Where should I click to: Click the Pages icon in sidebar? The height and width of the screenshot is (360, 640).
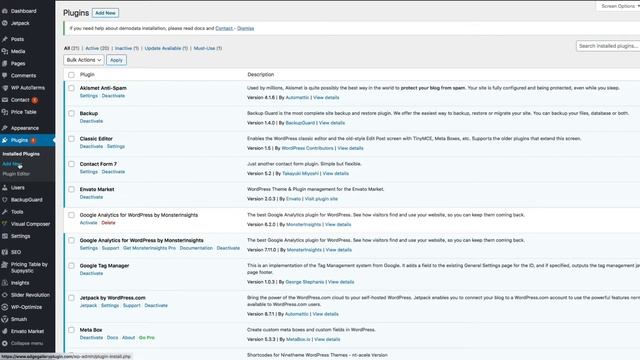click(x=5, y=64)
